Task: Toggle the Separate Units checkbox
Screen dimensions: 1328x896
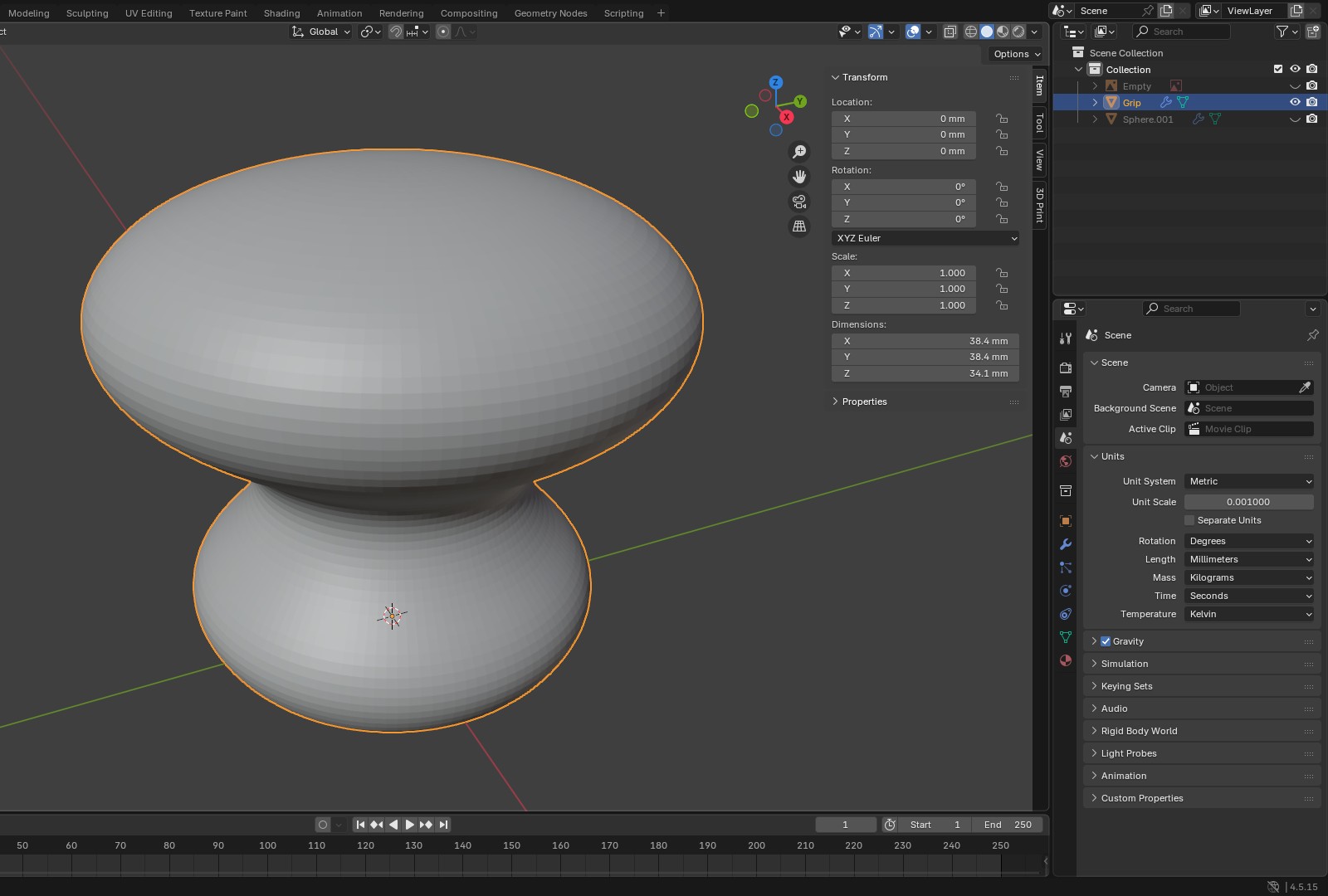Action: [1189, 520]
